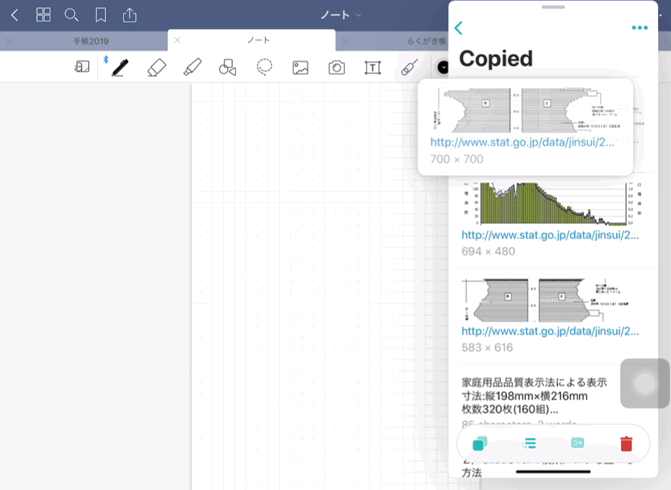Select the Eraser tool
The width and height of the screenshot is (671, 490).
tap(157, 68)
